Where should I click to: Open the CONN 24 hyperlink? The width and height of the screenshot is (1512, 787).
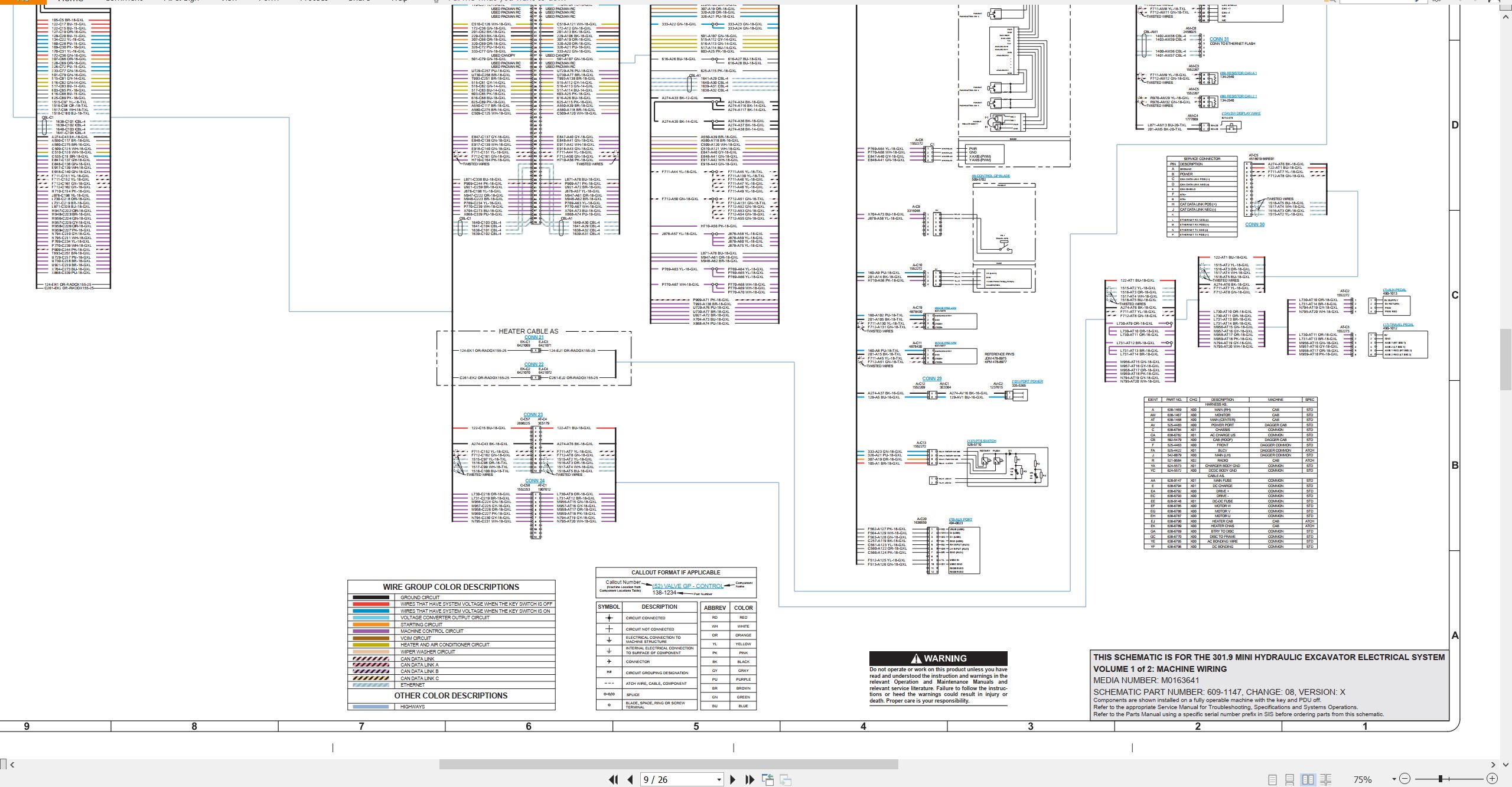(535, 481)
